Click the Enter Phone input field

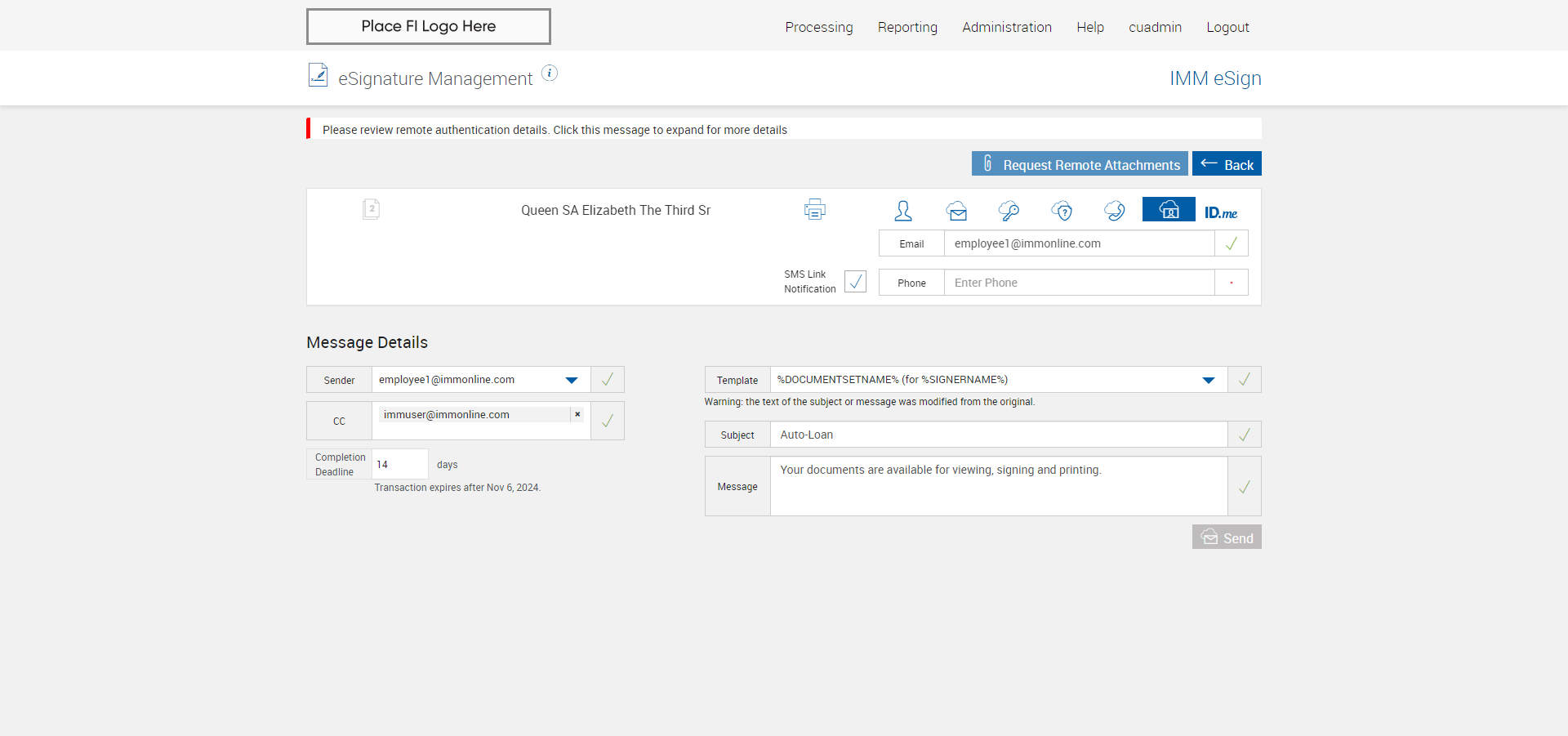(1078, 283)
